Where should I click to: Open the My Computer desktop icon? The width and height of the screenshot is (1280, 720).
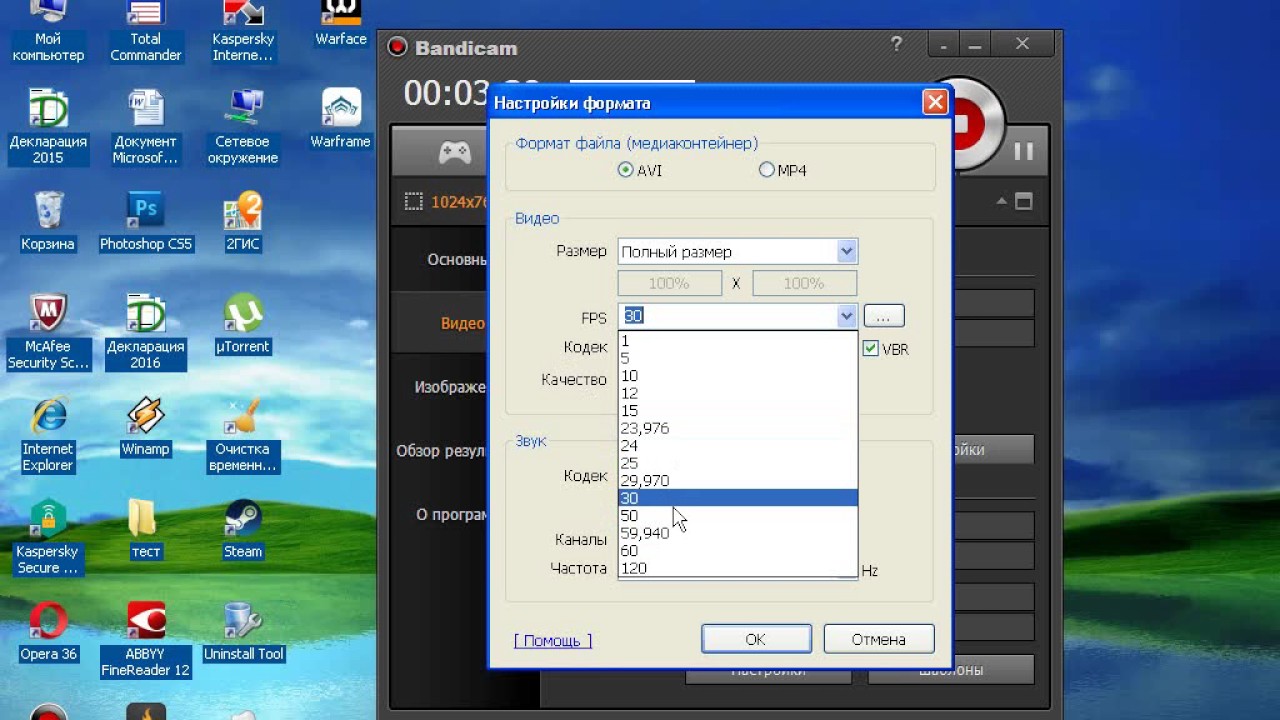tap(48, 32)
